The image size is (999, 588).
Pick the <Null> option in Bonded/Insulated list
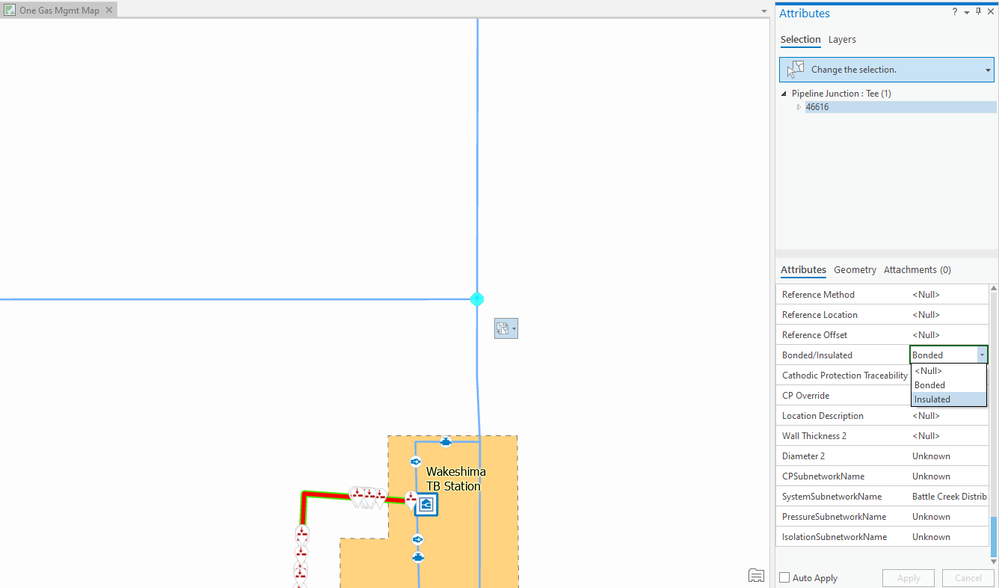pos(949,371)
